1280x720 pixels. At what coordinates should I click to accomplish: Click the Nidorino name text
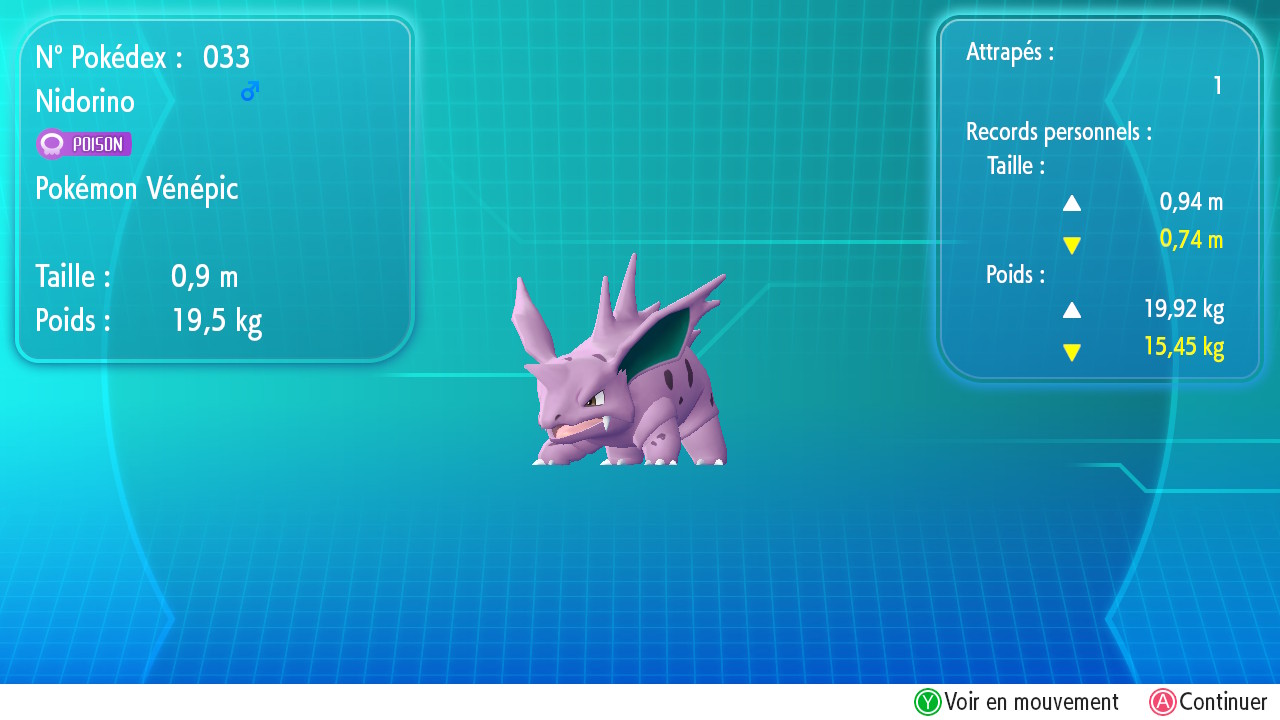tap(85, 102)
